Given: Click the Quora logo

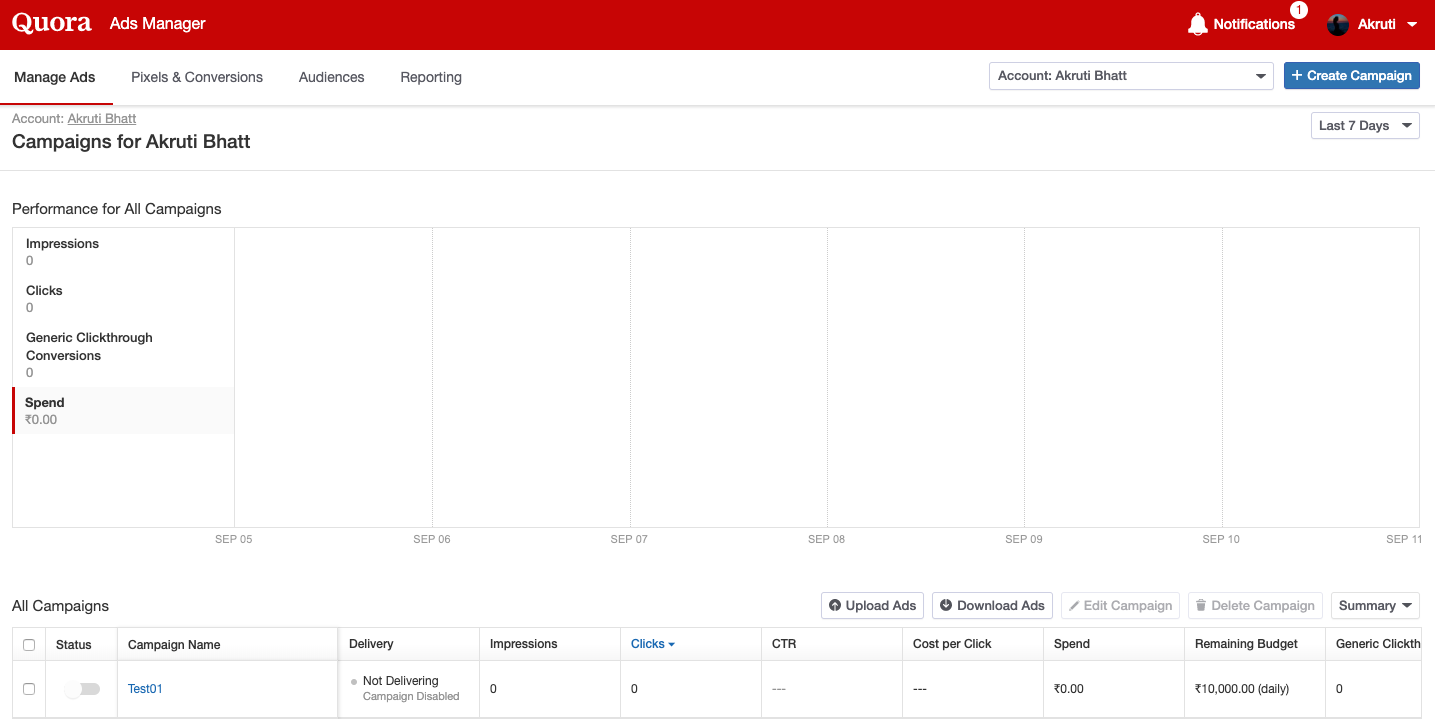Looking at the screenshot, I should click(52, 24).
